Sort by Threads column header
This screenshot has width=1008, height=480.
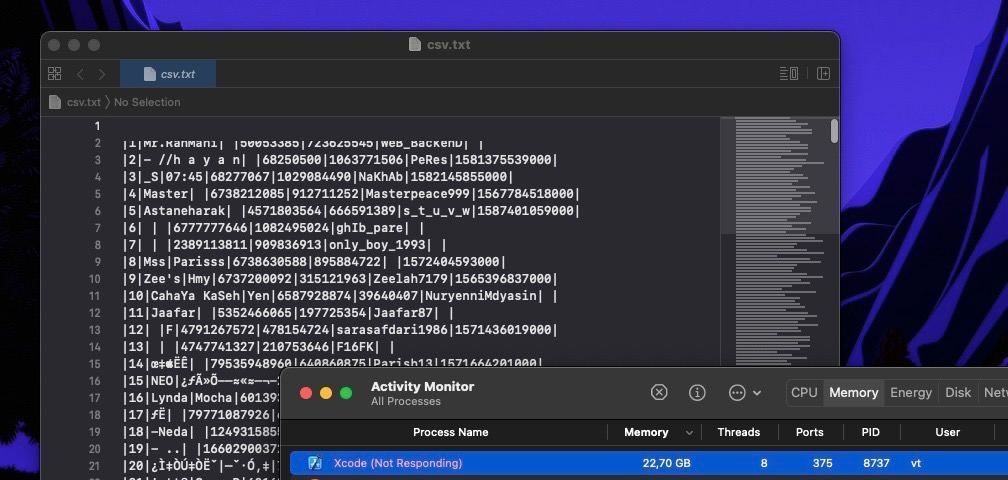(x=739, y=432)
